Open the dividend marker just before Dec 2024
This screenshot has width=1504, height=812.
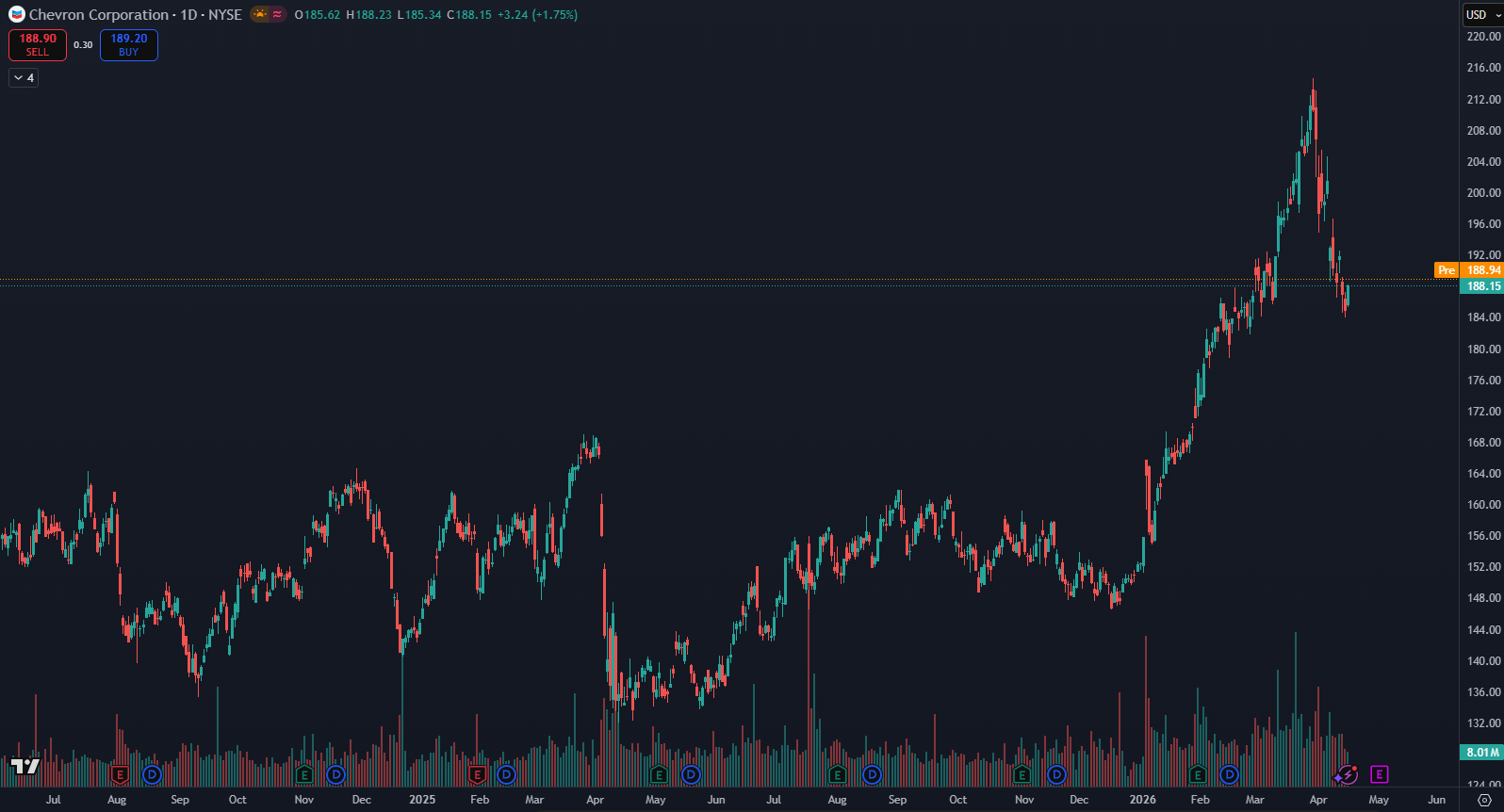click(x=335, y=775)
